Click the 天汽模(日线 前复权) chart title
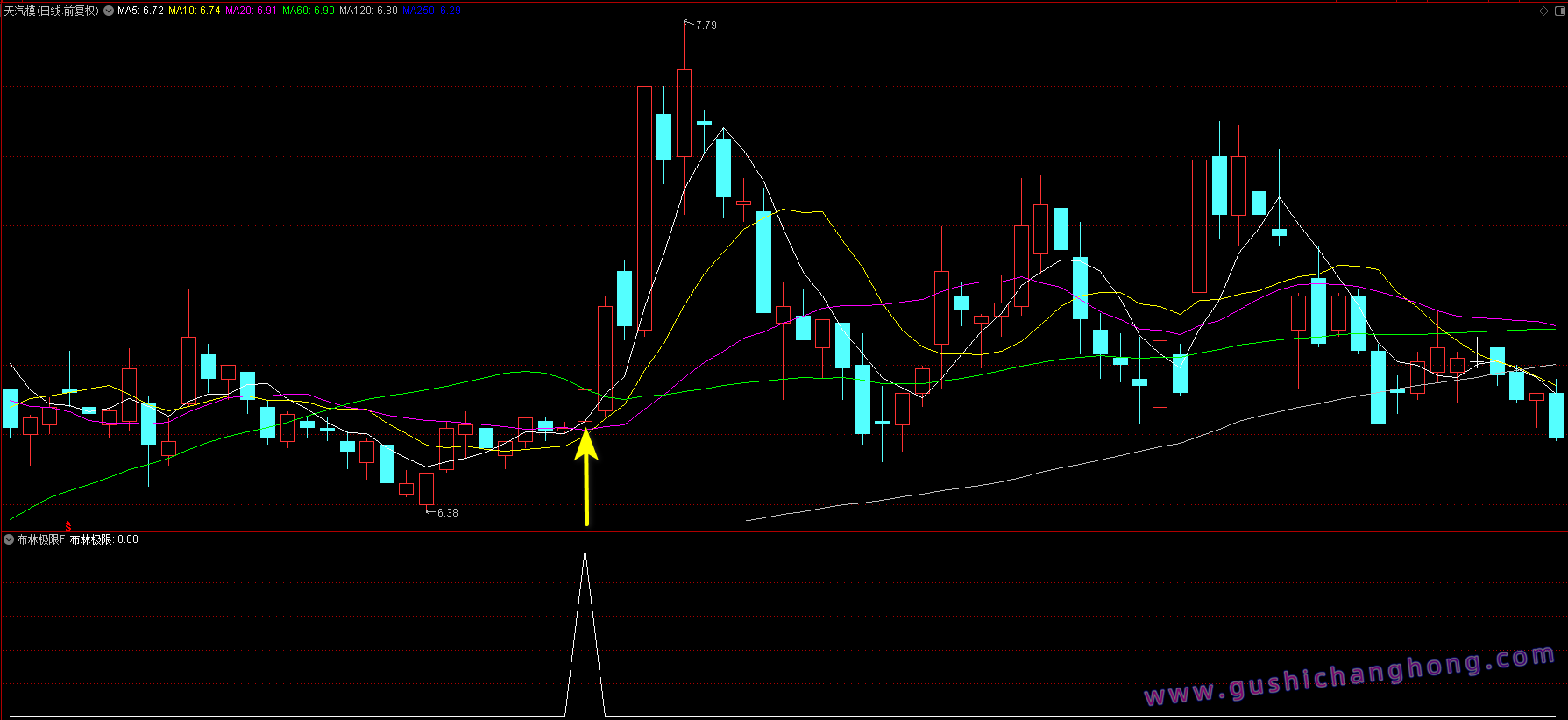 (51, 11)
